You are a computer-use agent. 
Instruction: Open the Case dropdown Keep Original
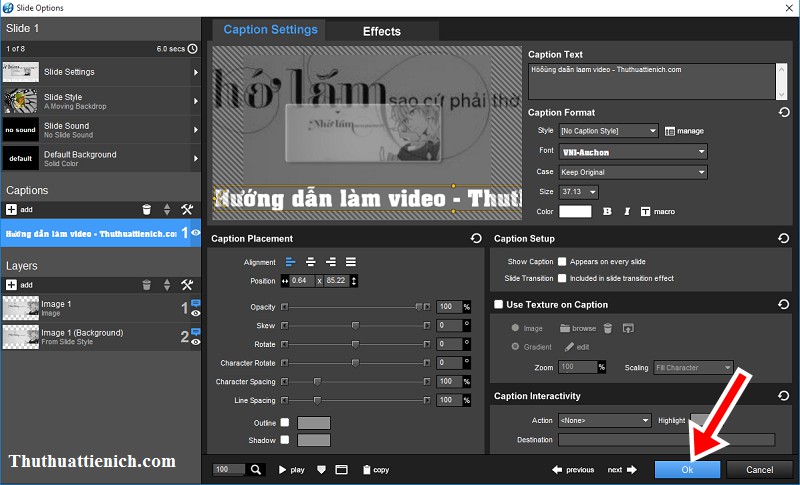click(632, 172)
